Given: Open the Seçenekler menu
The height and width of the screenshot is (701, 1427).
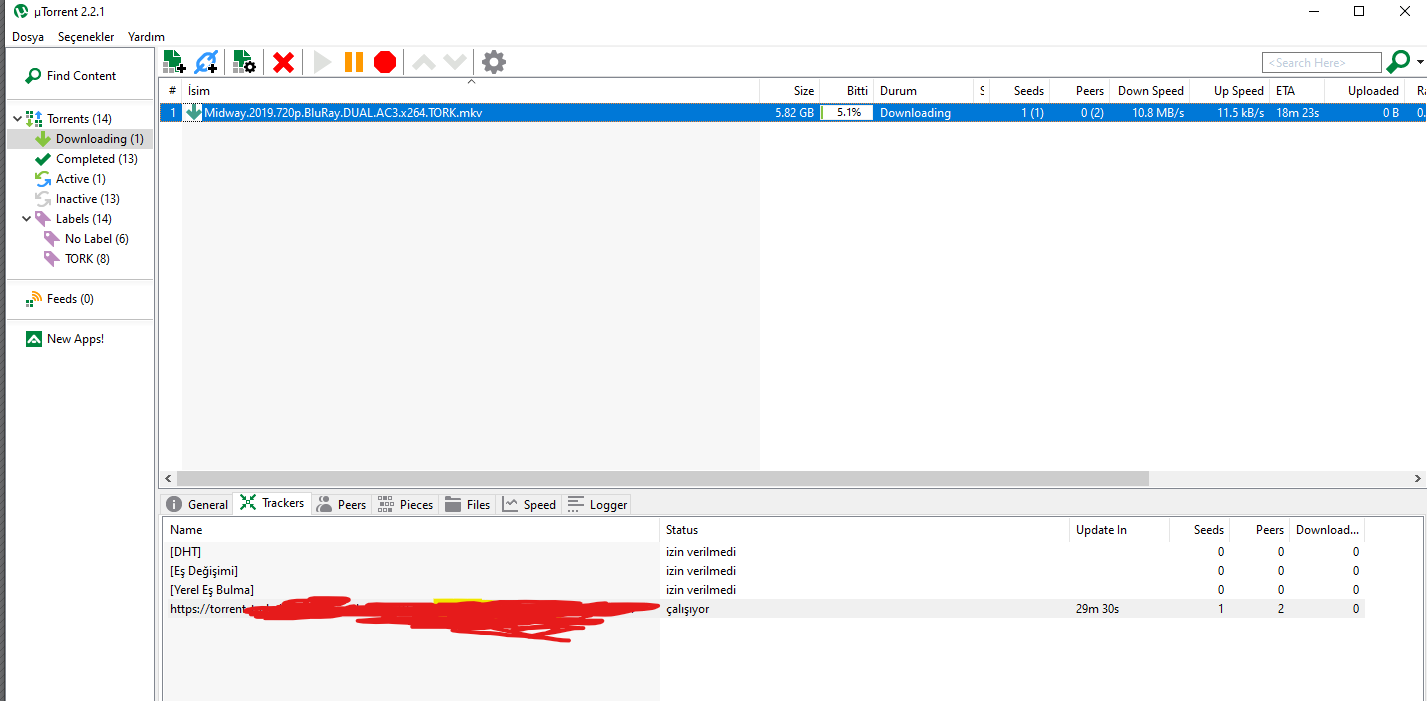Looking at the screenshot, I should [86, 37].
